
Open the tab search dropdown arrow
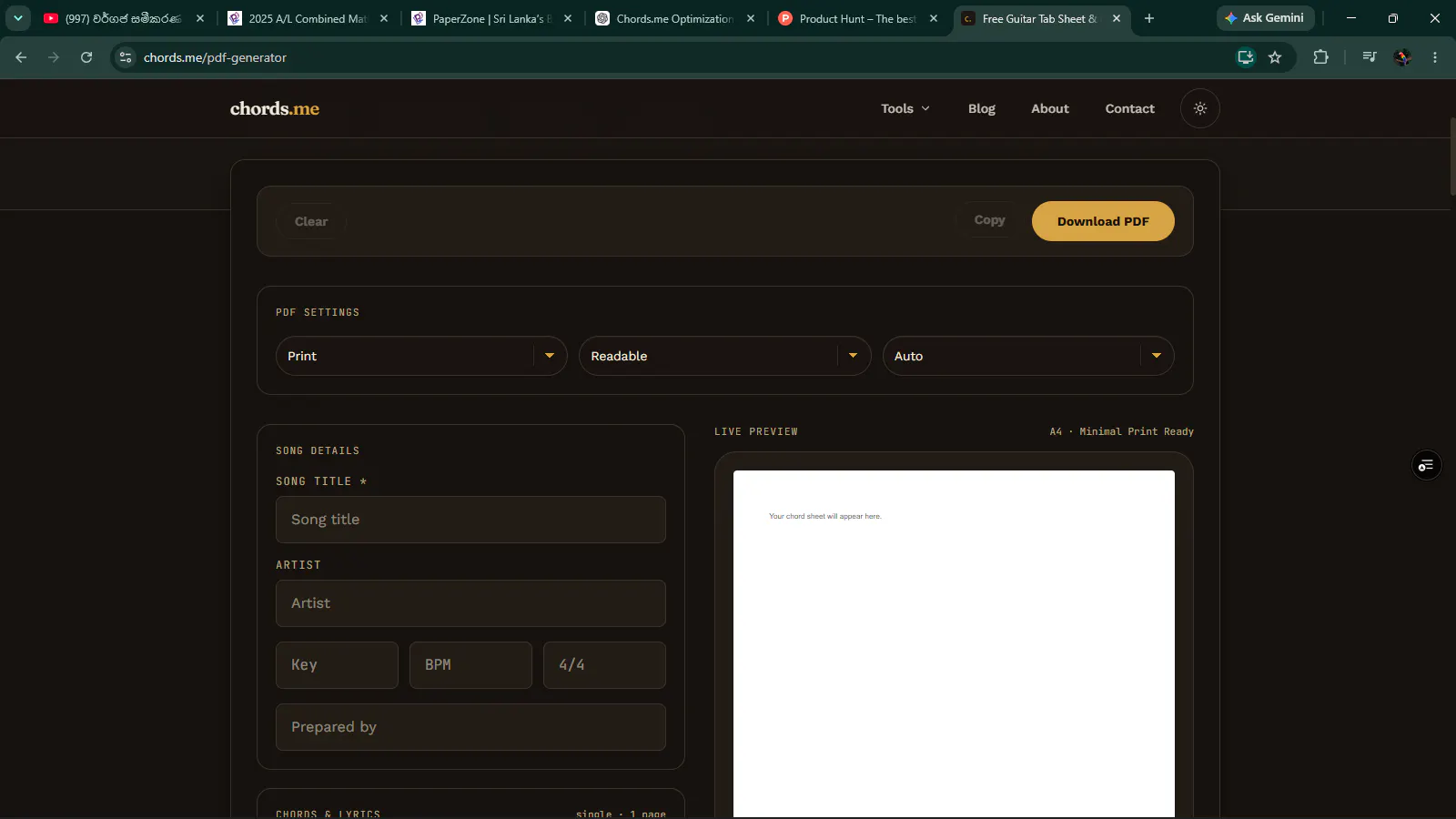[18, 18]
